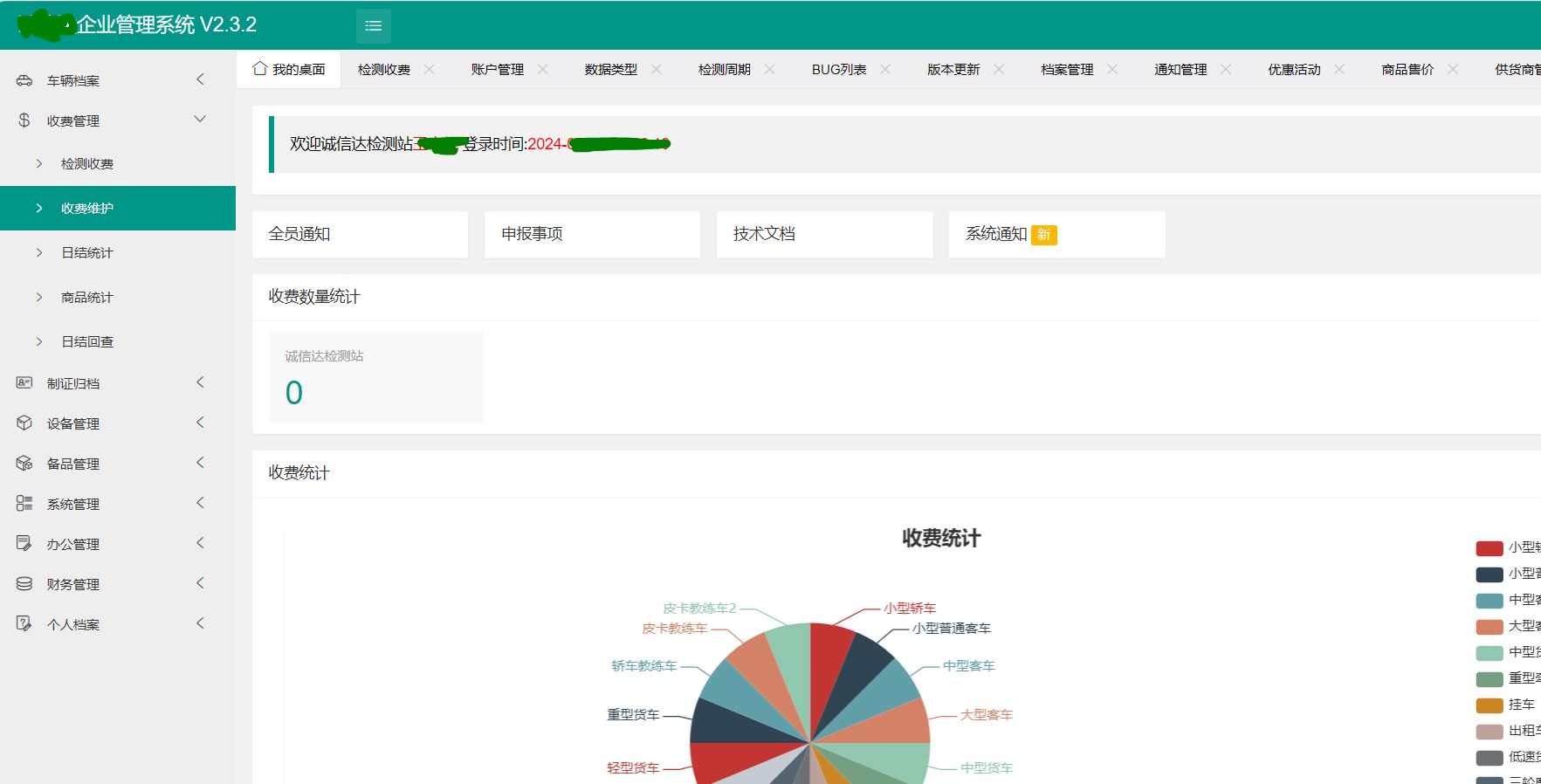Expand the 系统管理 menu chevron

point(200,503)
